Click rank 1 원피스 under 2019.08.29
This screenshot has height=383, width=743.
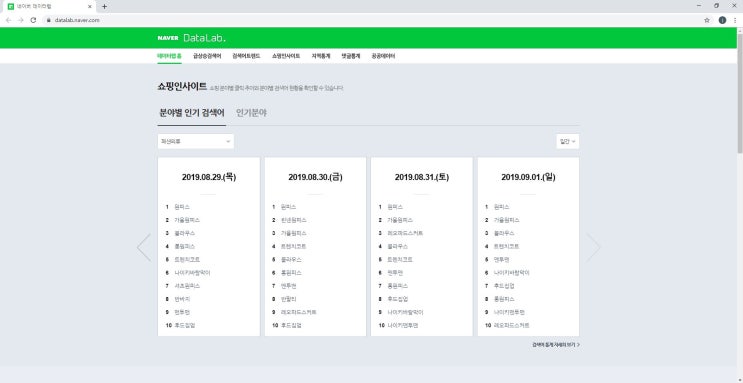[x=182, y=207]
